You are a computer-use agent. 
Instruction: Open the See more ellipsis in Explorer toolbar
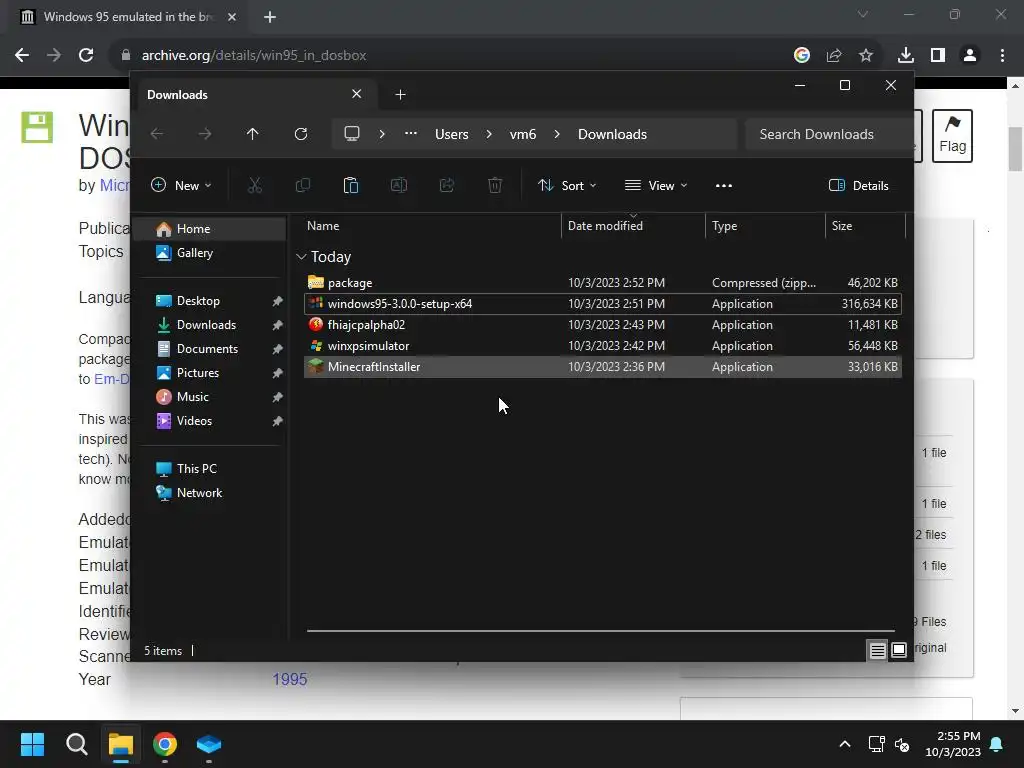(724, 185)
